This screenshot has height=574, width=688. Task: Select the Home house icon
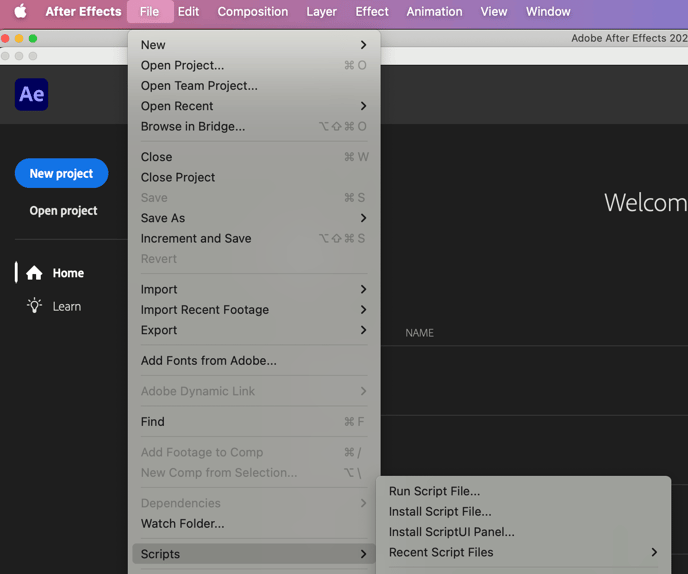34,273
